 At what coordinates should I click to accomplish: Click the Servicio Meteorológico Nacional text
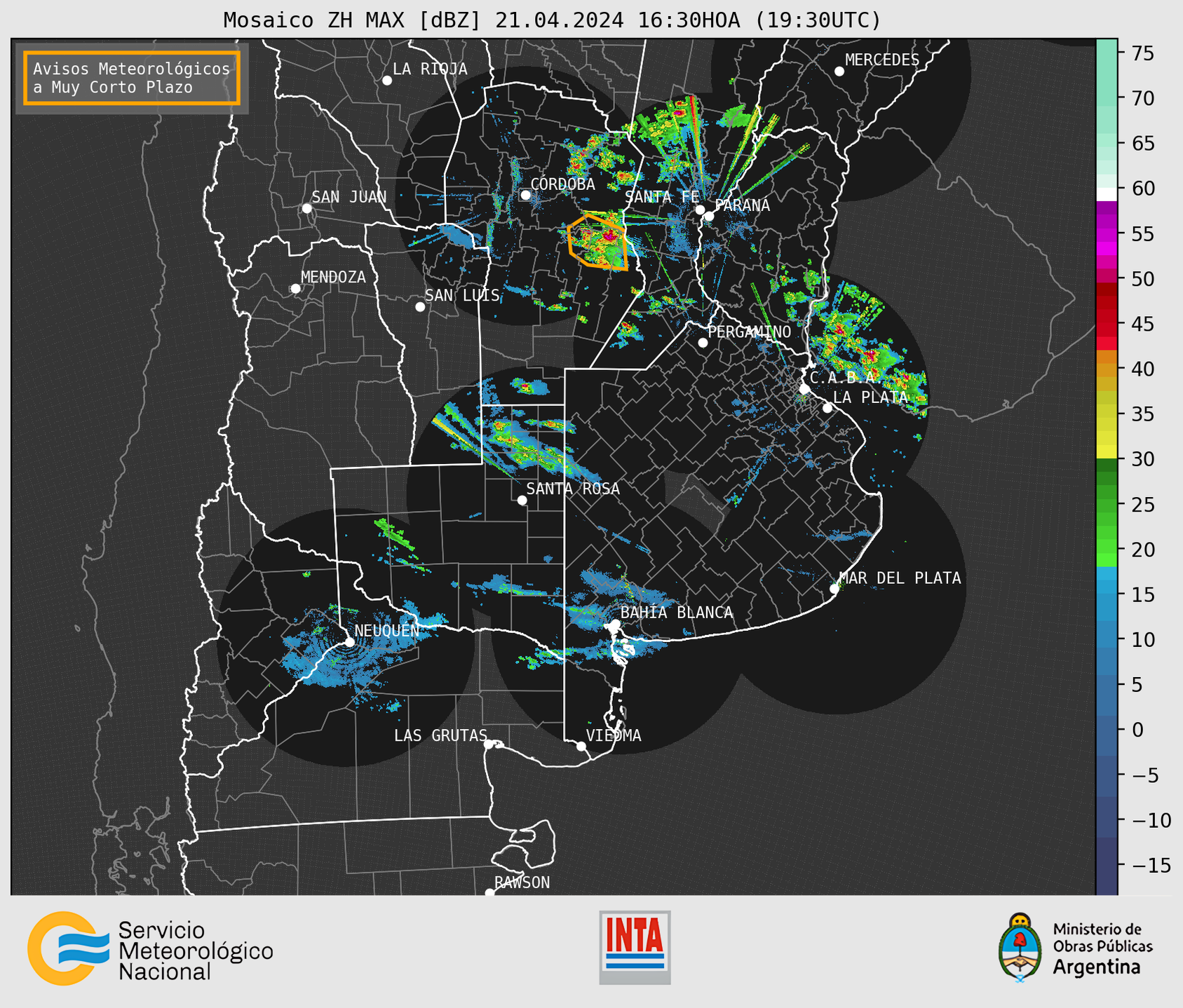click(x=196, y=951)
